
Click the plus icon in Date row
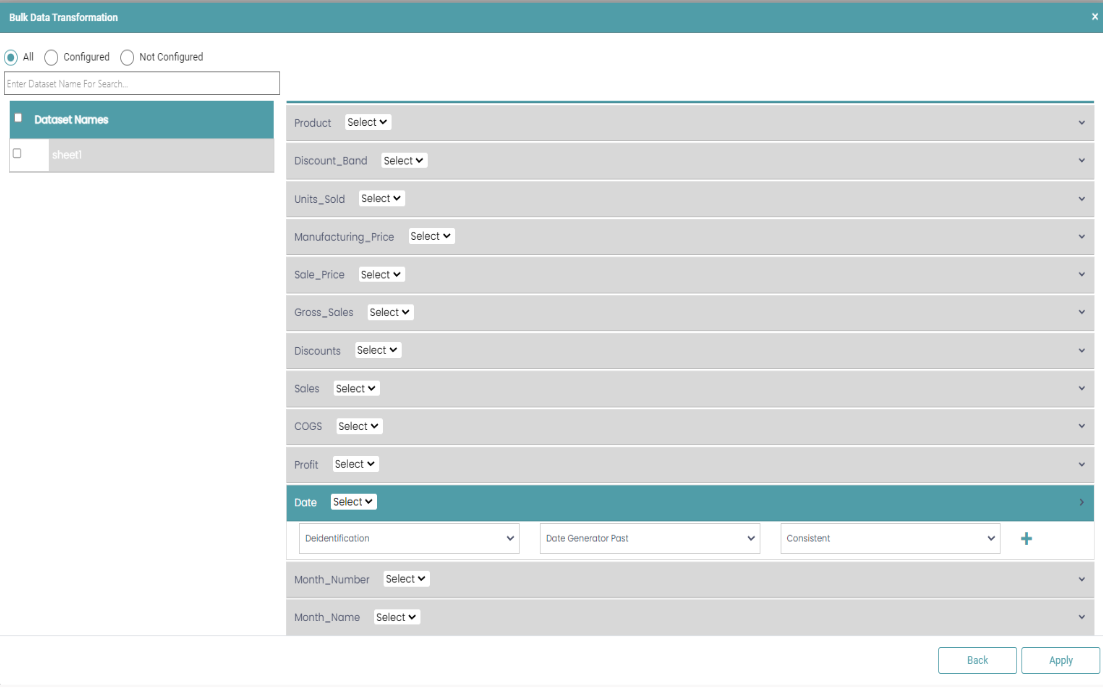[x=1026, y=539]
